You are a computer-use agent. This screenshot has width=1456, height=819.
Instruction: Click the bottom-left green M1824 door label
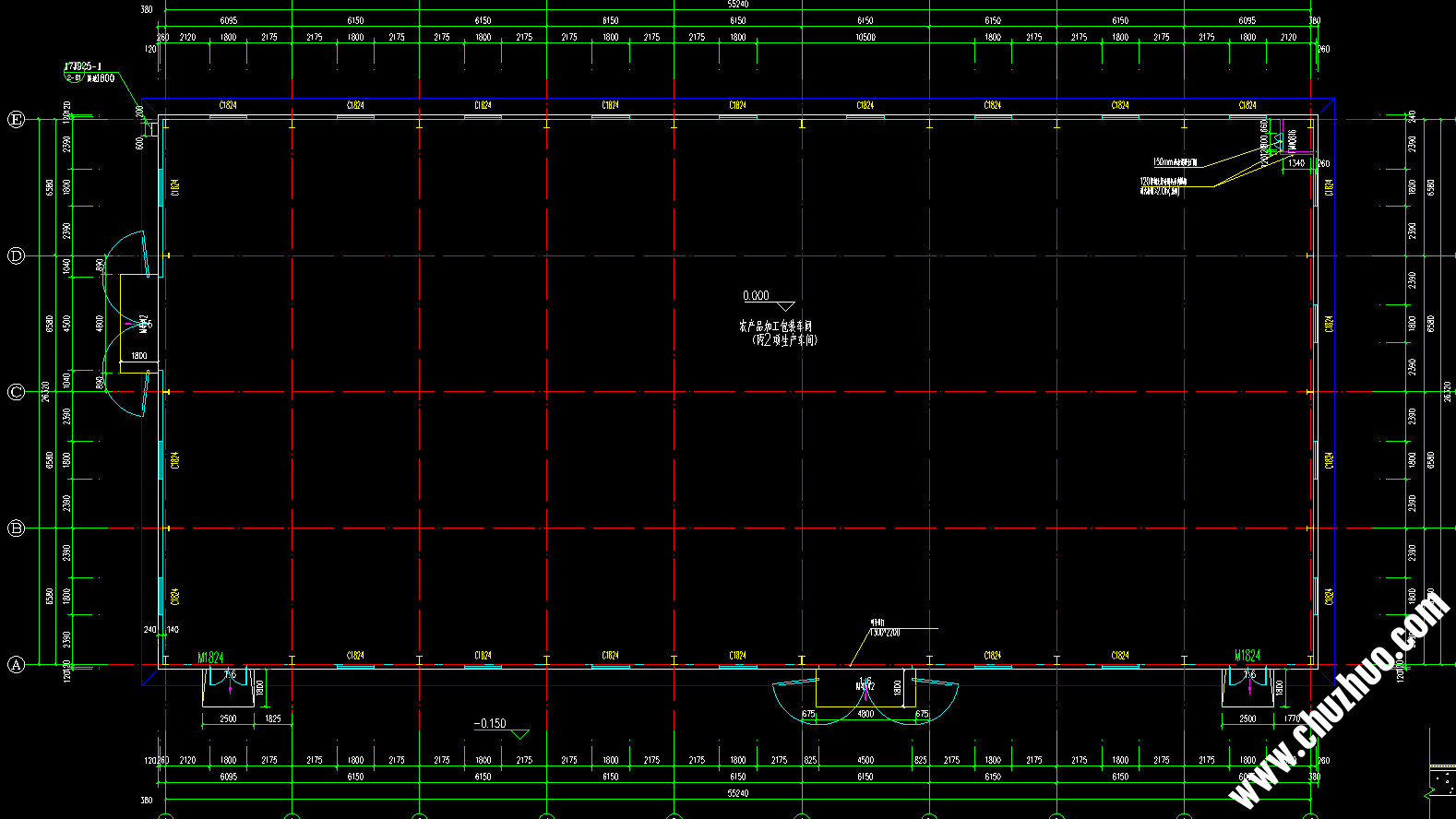pos(210,658)
